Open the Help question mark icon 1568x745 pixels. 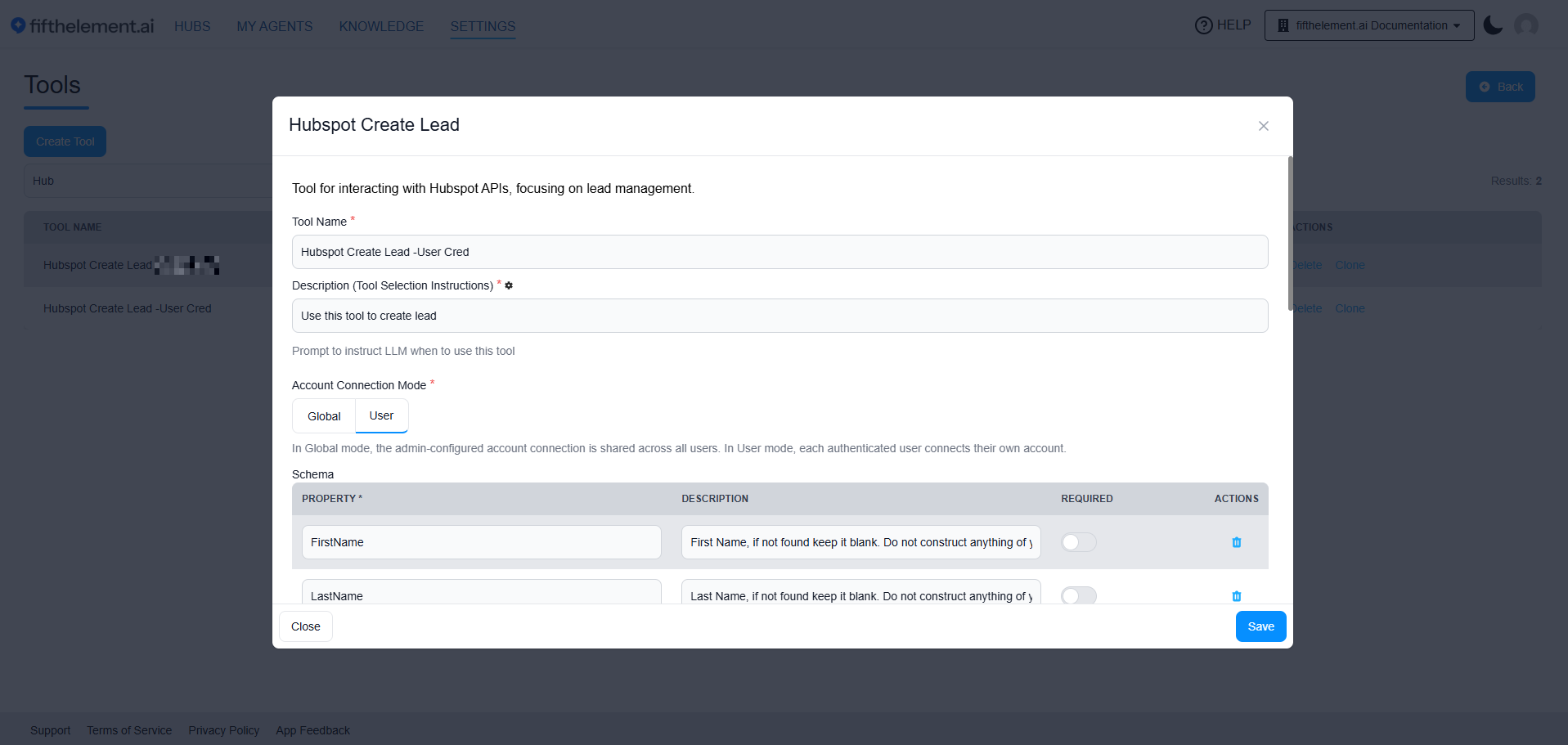1203,25
